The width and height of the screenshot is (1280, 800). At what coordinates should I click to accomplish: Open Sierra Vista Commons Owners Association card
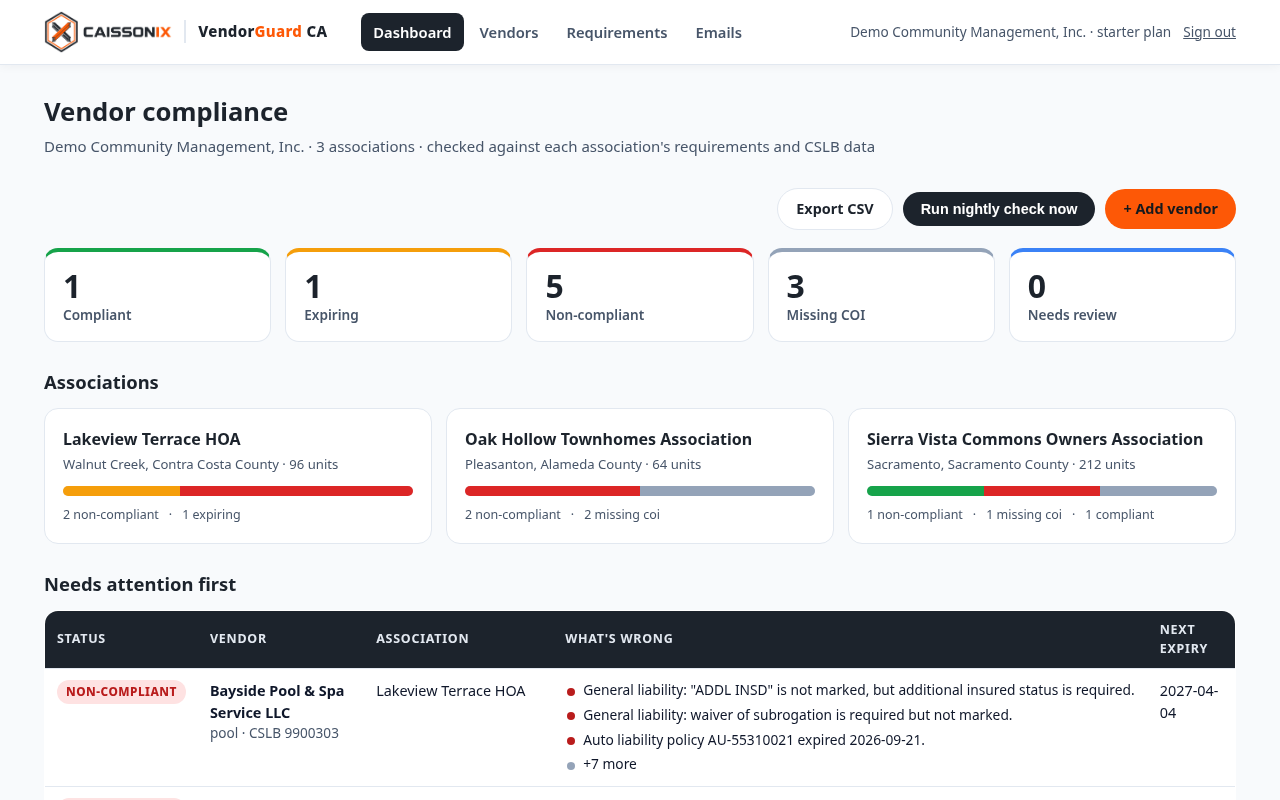(x=1042, y=476)
